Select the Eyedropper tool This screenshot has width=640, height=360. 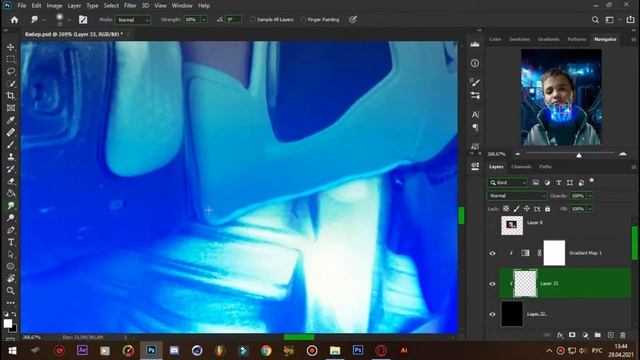click(x=11, y=120)
